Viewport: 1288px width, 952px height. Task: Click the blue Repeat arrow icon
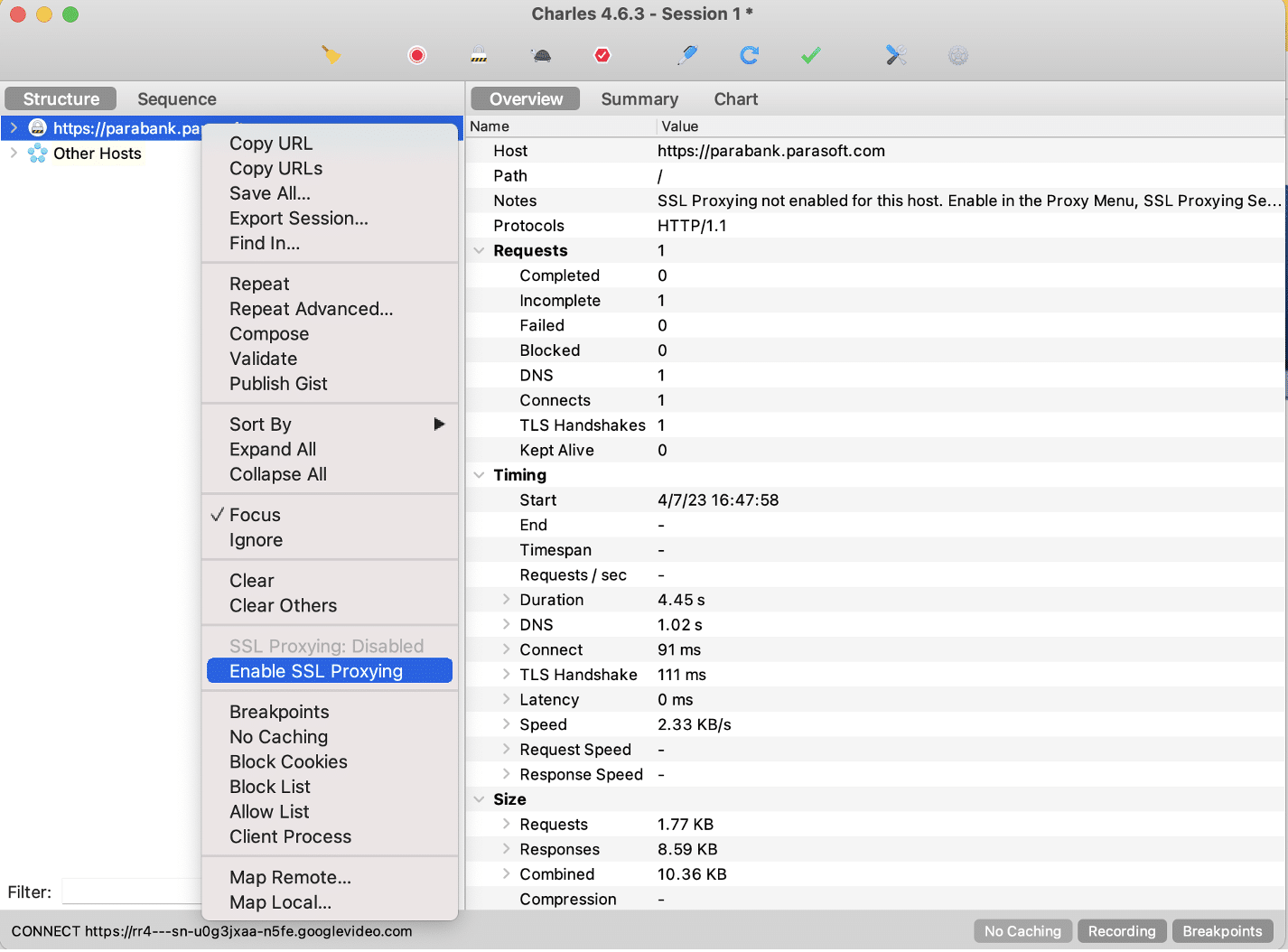(749, 56)
